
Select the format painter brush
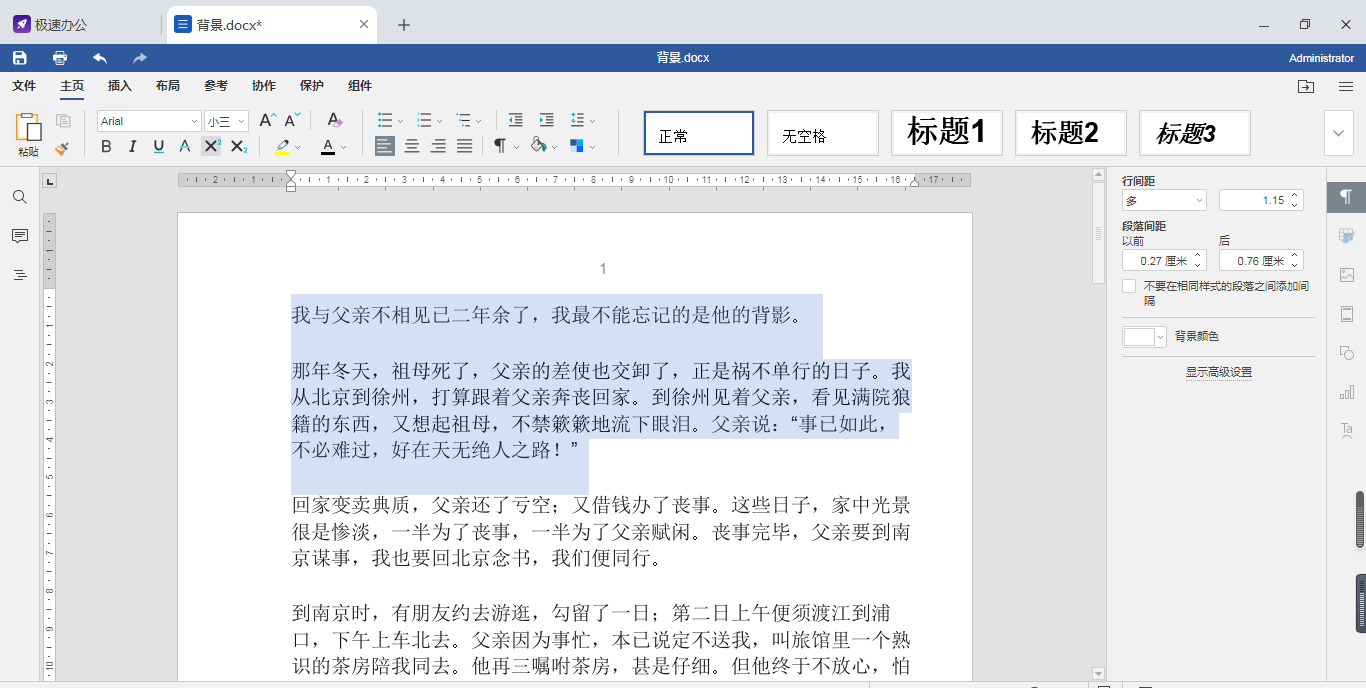click(63, 147)
